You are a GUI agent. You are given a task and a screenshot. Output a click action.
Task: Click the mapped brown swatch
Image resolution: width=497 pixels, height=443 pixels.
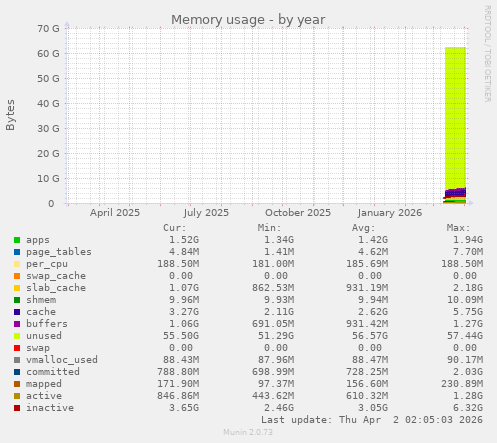pos(17,384)
